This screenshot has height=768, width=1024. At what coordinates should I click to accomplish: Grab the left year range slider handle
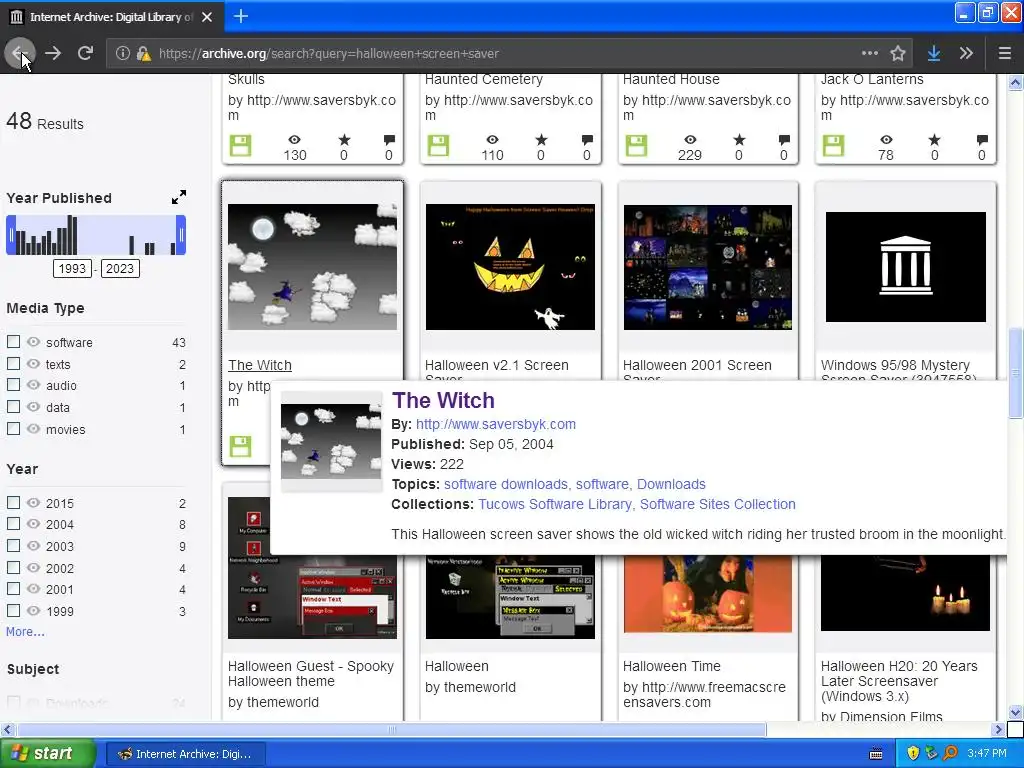[11, 234]
